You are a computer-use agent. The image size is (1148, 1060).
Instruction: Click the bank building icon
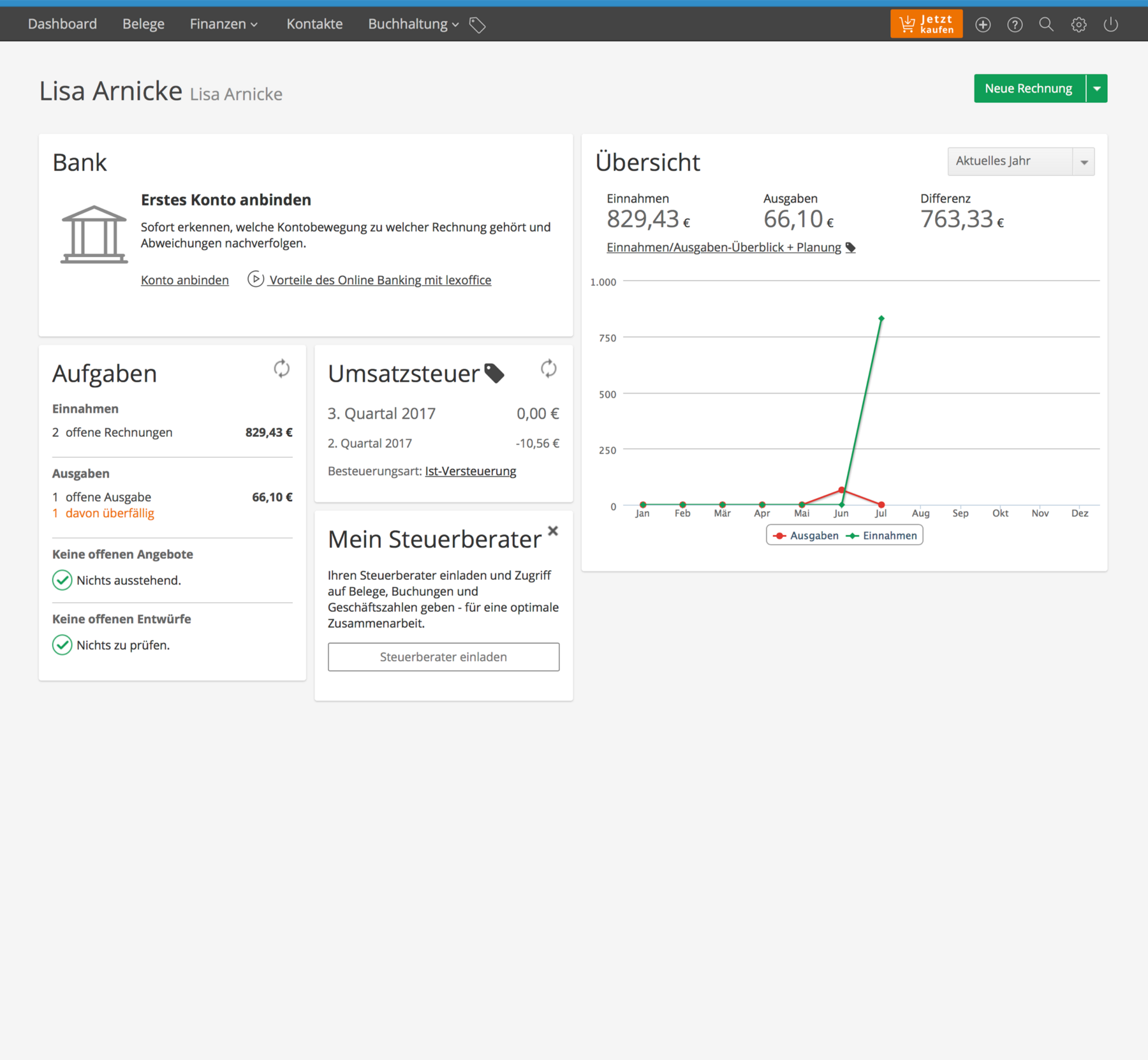94,234
